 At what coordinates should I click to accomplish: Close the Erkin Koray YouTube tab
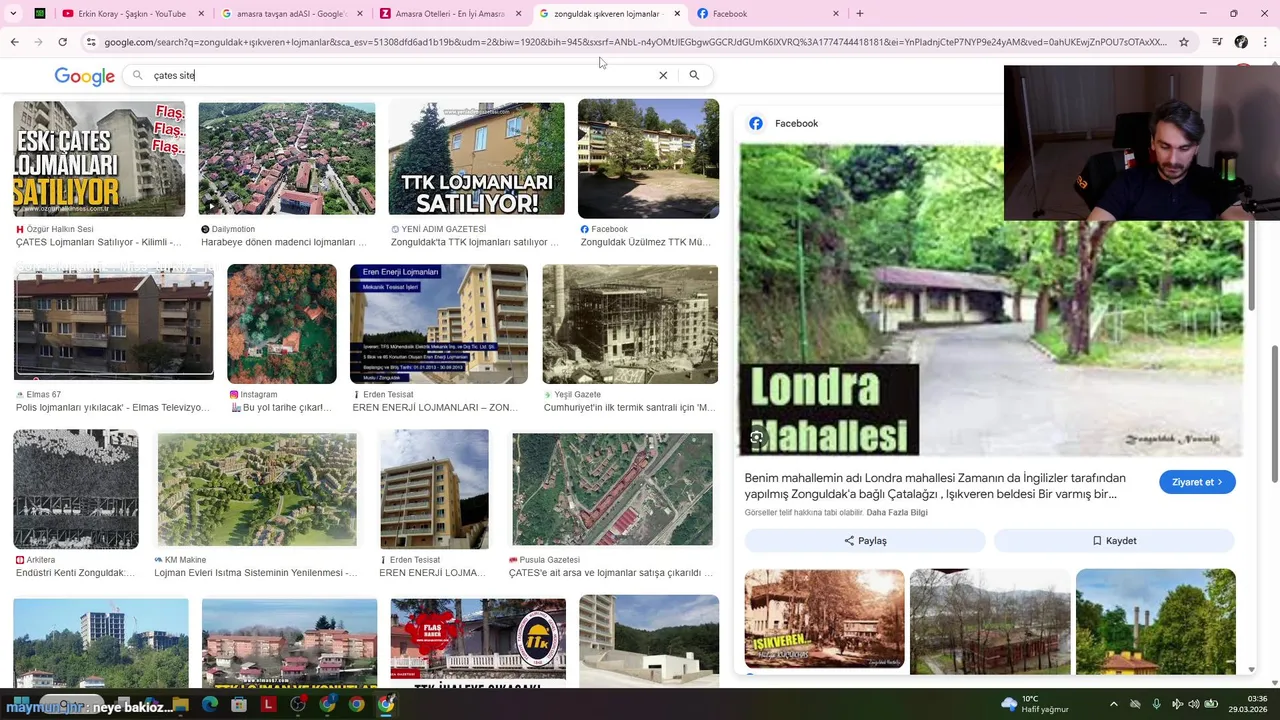click(201, 14)
